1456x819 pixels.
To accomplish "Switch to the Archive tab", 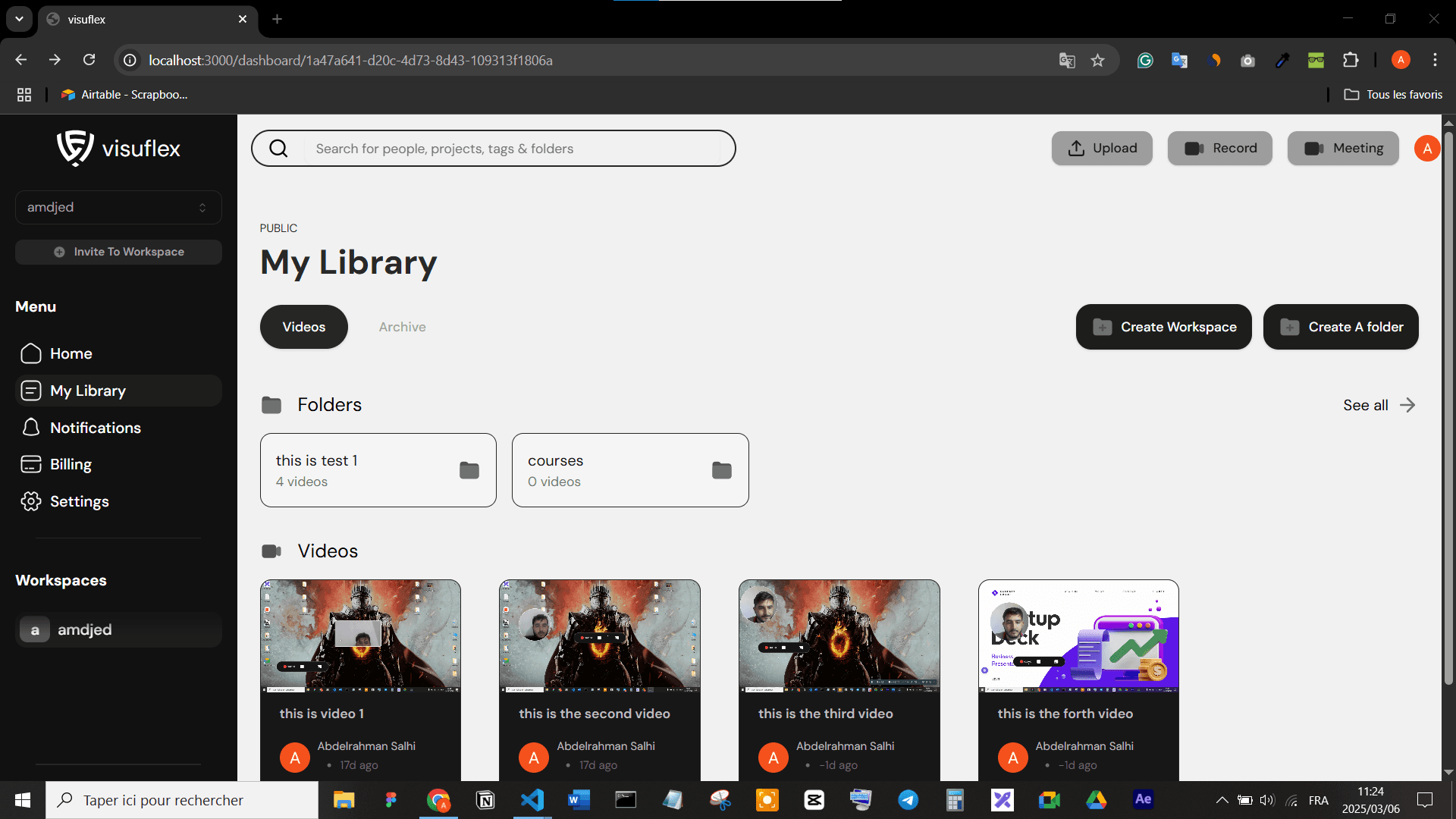I will pos(401,327).
